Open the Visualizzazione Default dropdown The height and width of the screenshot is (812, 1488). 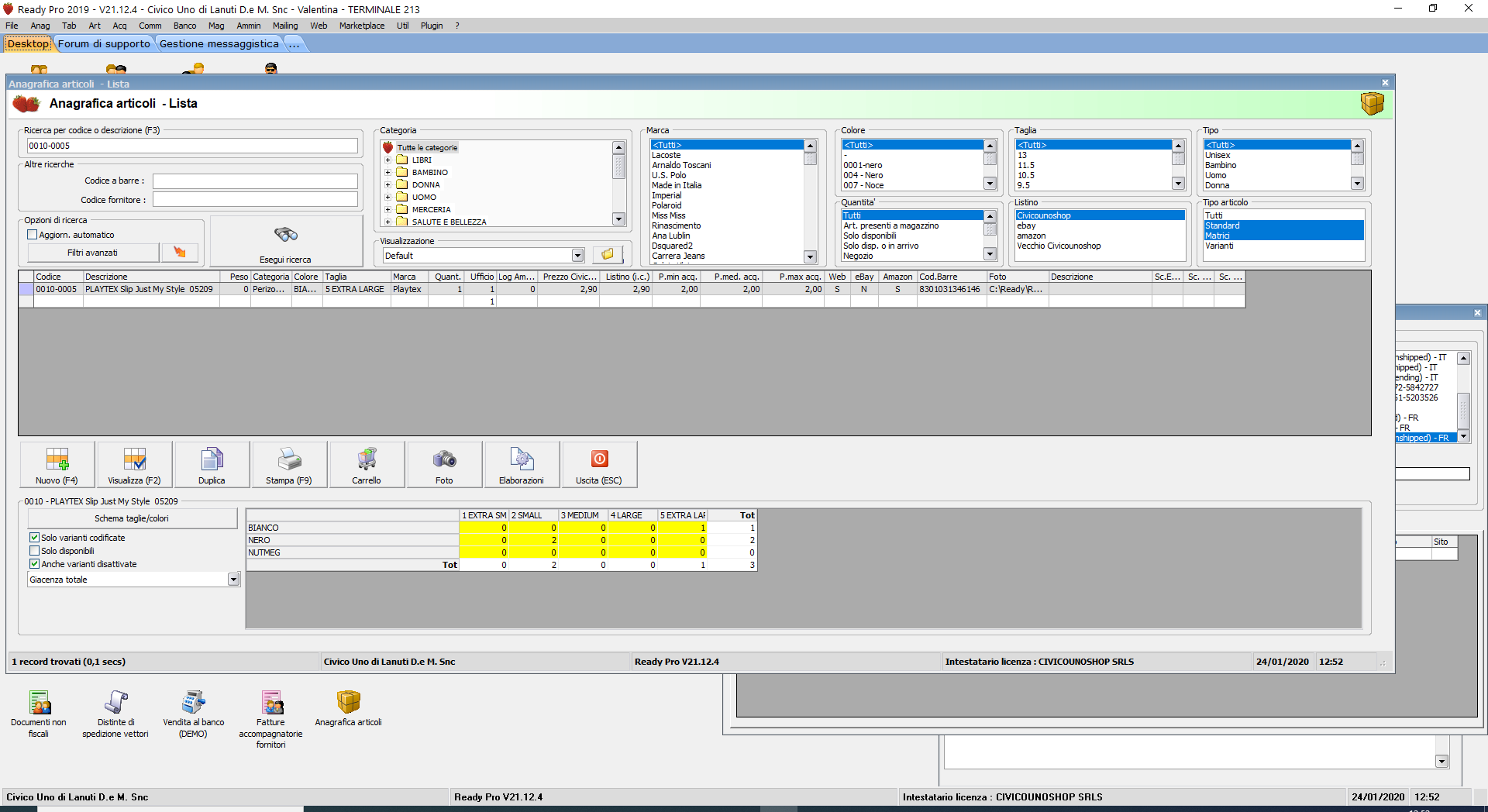click(577, 256)
